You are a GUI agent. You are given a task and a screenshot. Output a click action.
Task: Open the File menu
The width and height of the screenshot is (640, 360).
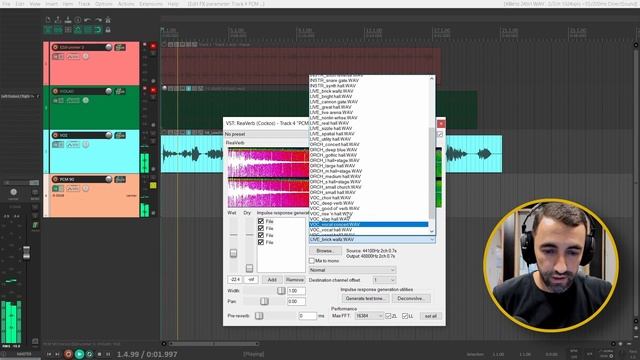pos(7,4)
